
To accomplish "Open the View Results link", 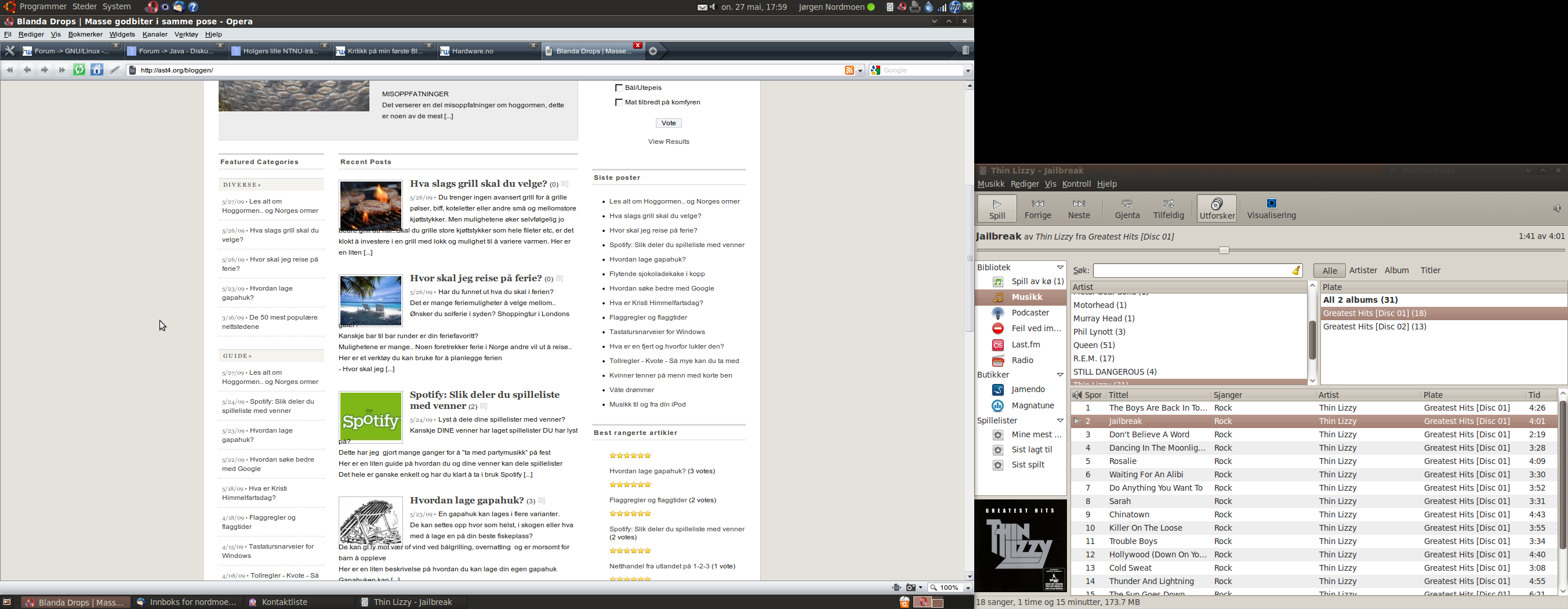I will (x=669, y=142).
